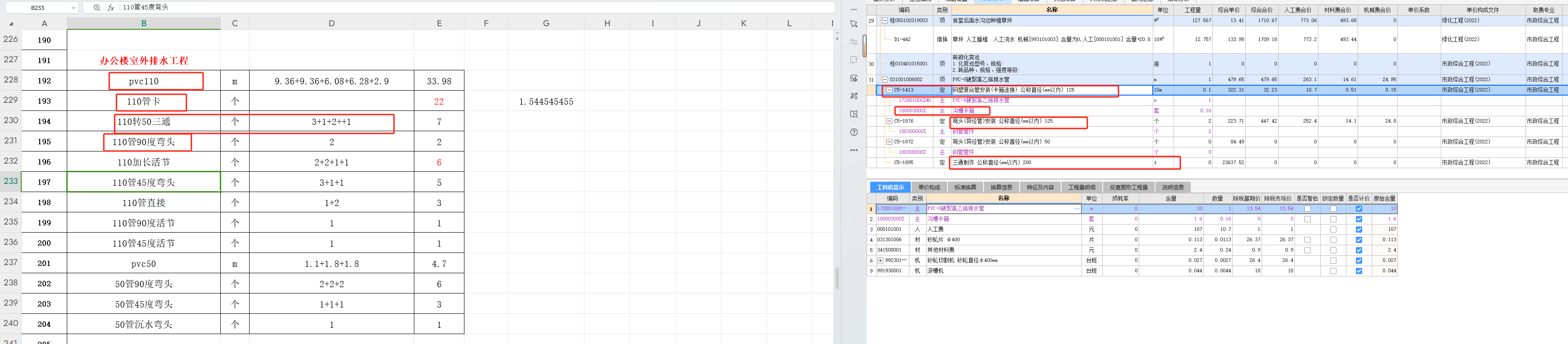Switch to the 工料机显示 tab

tap(891, 187)
